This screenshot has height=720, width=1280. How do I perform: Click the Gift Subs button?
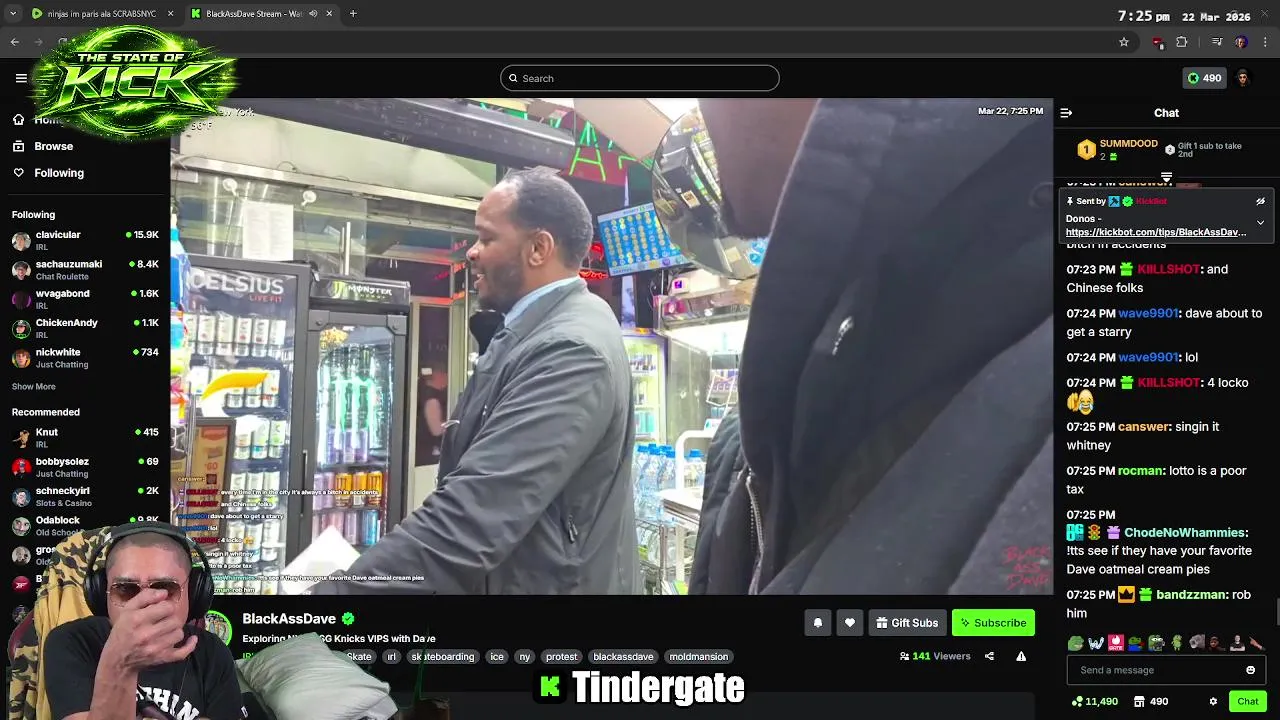coord(907,623)
